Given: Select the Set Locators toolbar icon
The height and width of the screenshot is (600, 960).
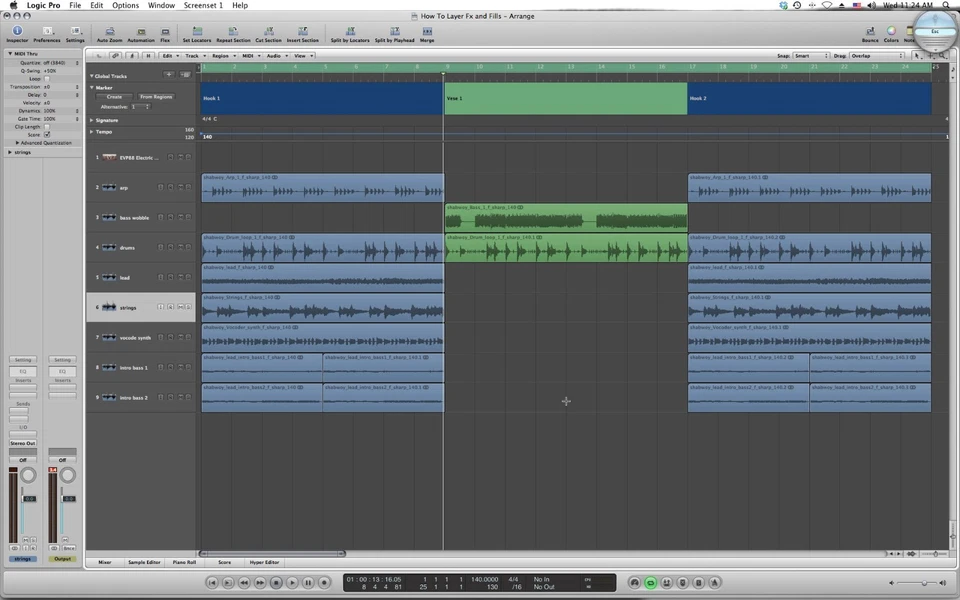Looking at the screenshot, I should [x=196, y=31].
